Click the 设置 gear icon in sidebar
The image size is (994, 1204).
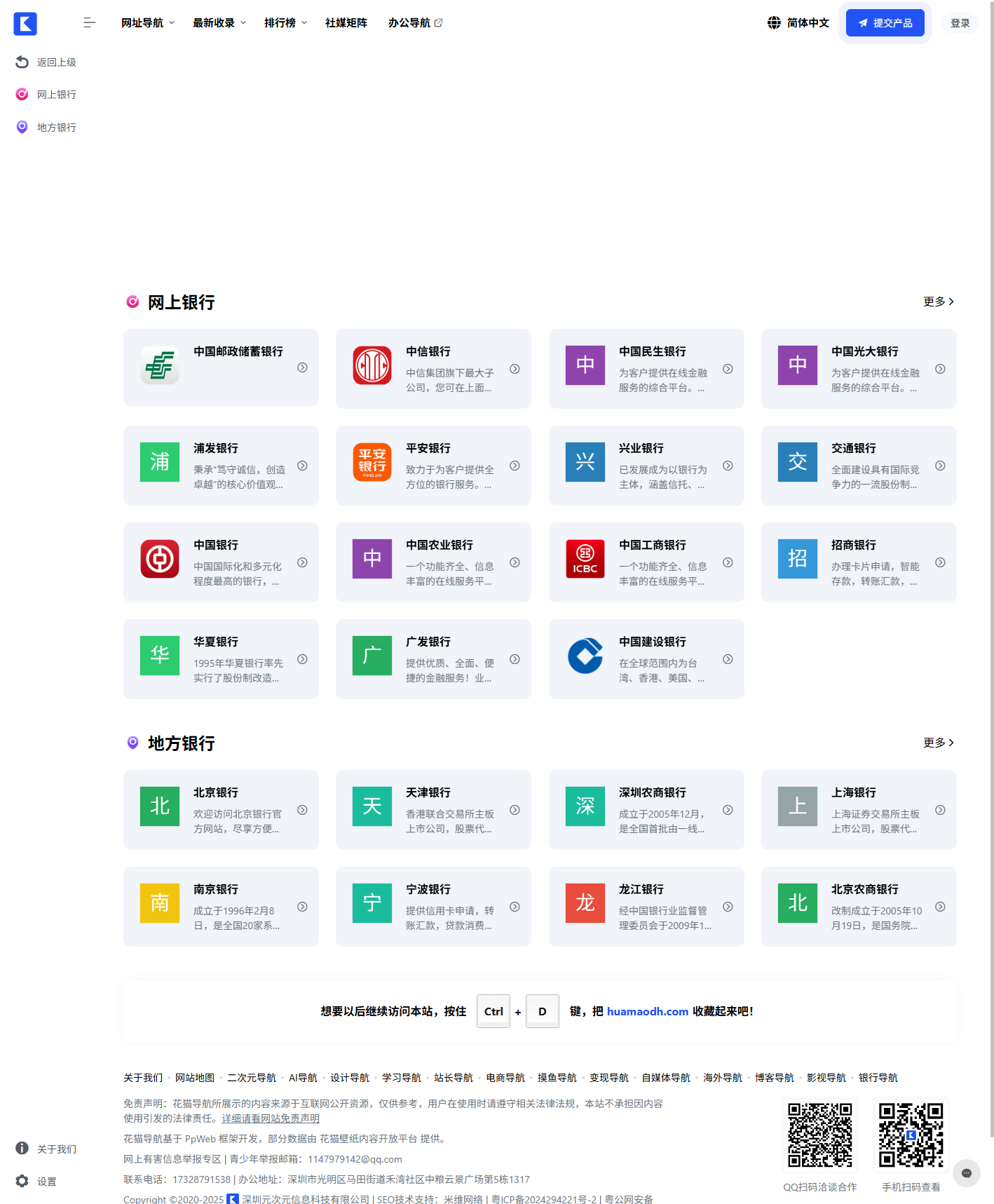(x=22, y=1182)
